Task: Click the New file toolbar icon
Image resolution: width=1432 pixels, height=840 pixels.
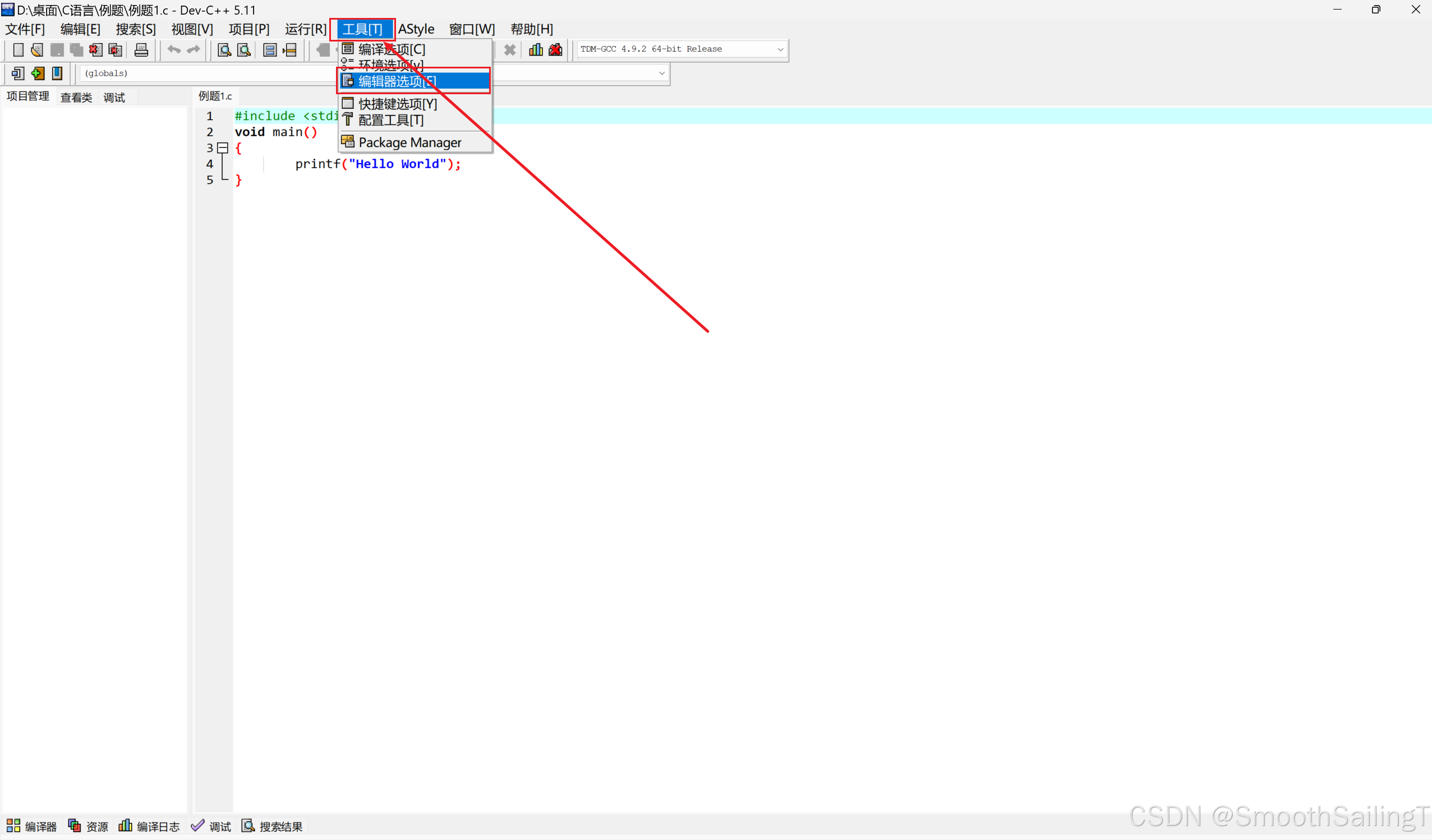Action: tap(18, 50)
